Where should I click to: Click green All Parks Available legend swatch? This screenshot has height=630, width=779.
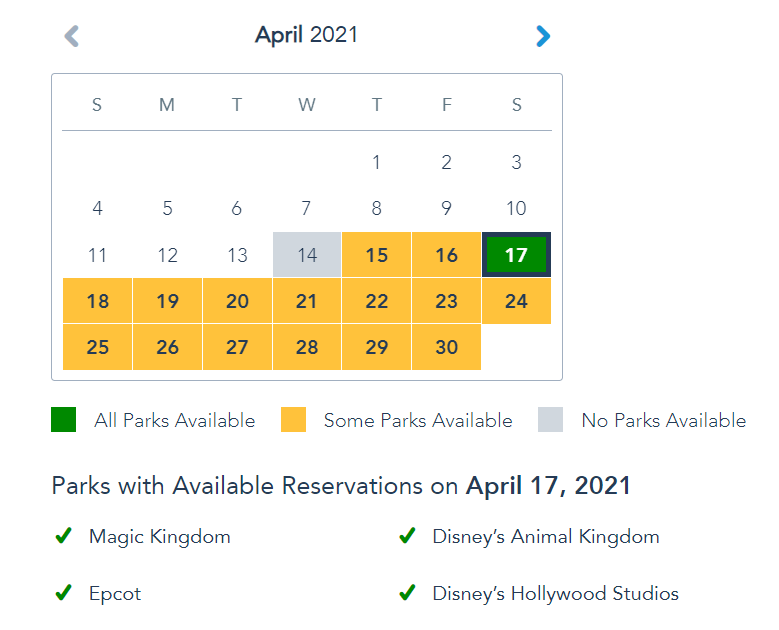64,420
